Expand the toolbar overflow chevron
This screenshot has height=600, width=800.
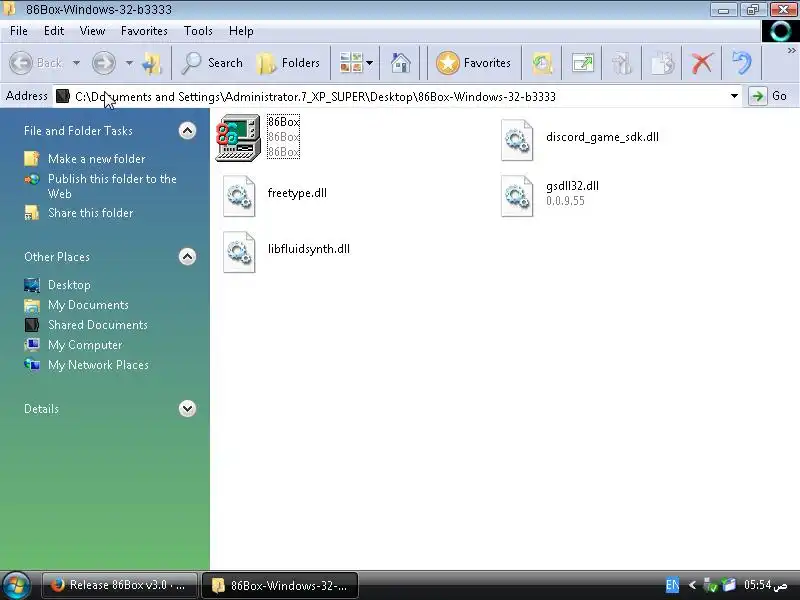[791, 51]
